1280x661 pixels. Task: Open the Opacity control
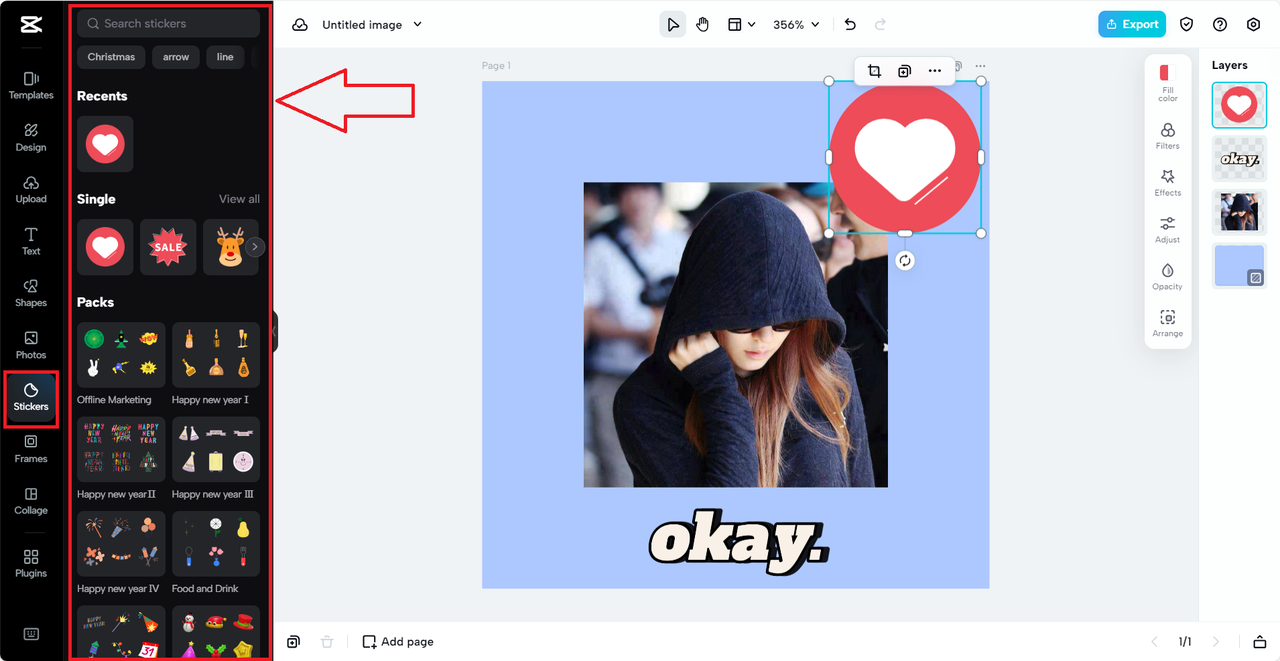pos(1167,277)
